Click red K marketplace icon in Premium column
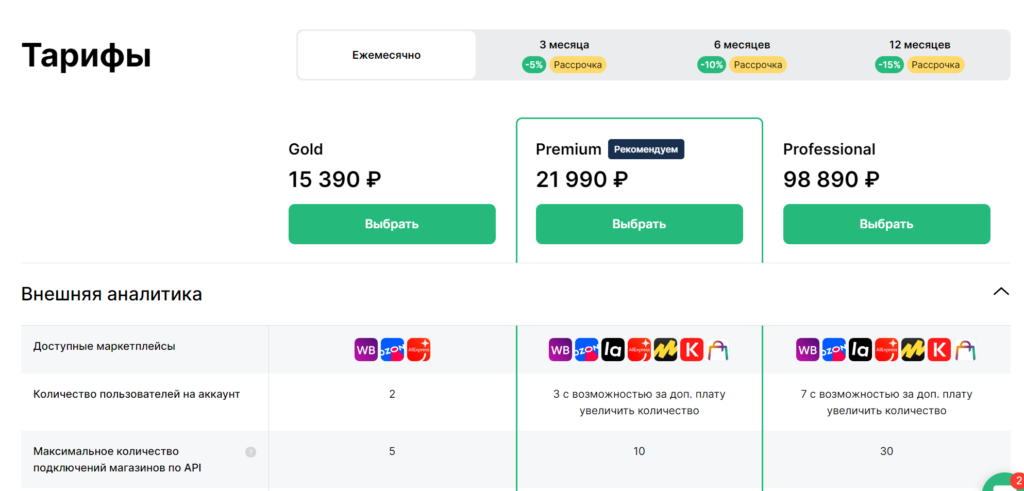 point(692,350)
